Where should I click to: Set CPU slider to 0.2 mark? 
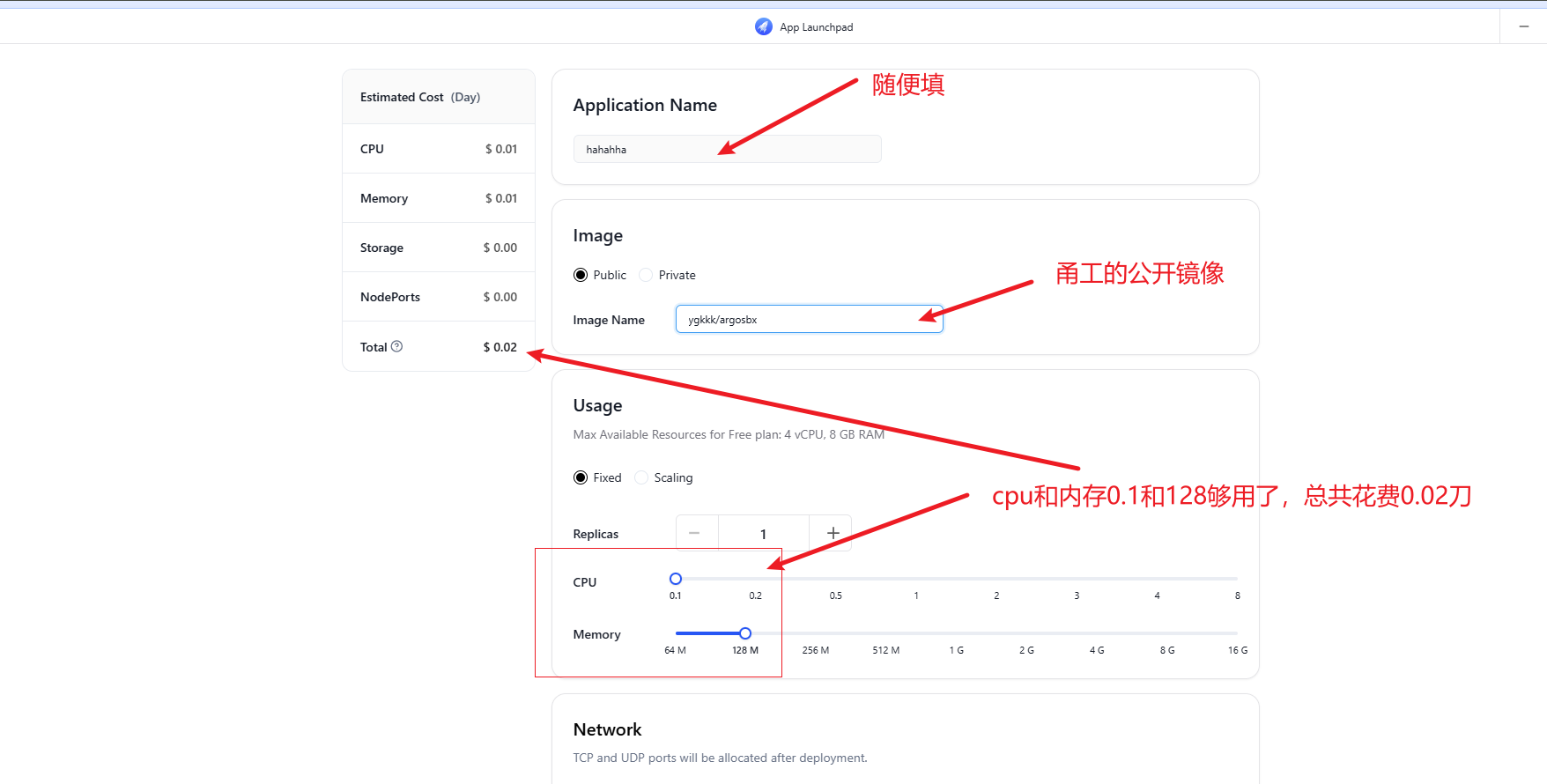(756, 579)
